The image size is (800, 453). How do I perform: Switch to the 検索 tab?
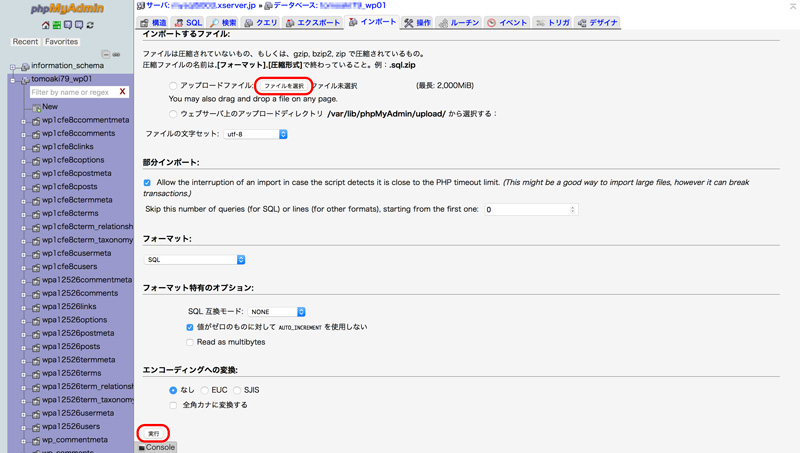pos(223,22)
